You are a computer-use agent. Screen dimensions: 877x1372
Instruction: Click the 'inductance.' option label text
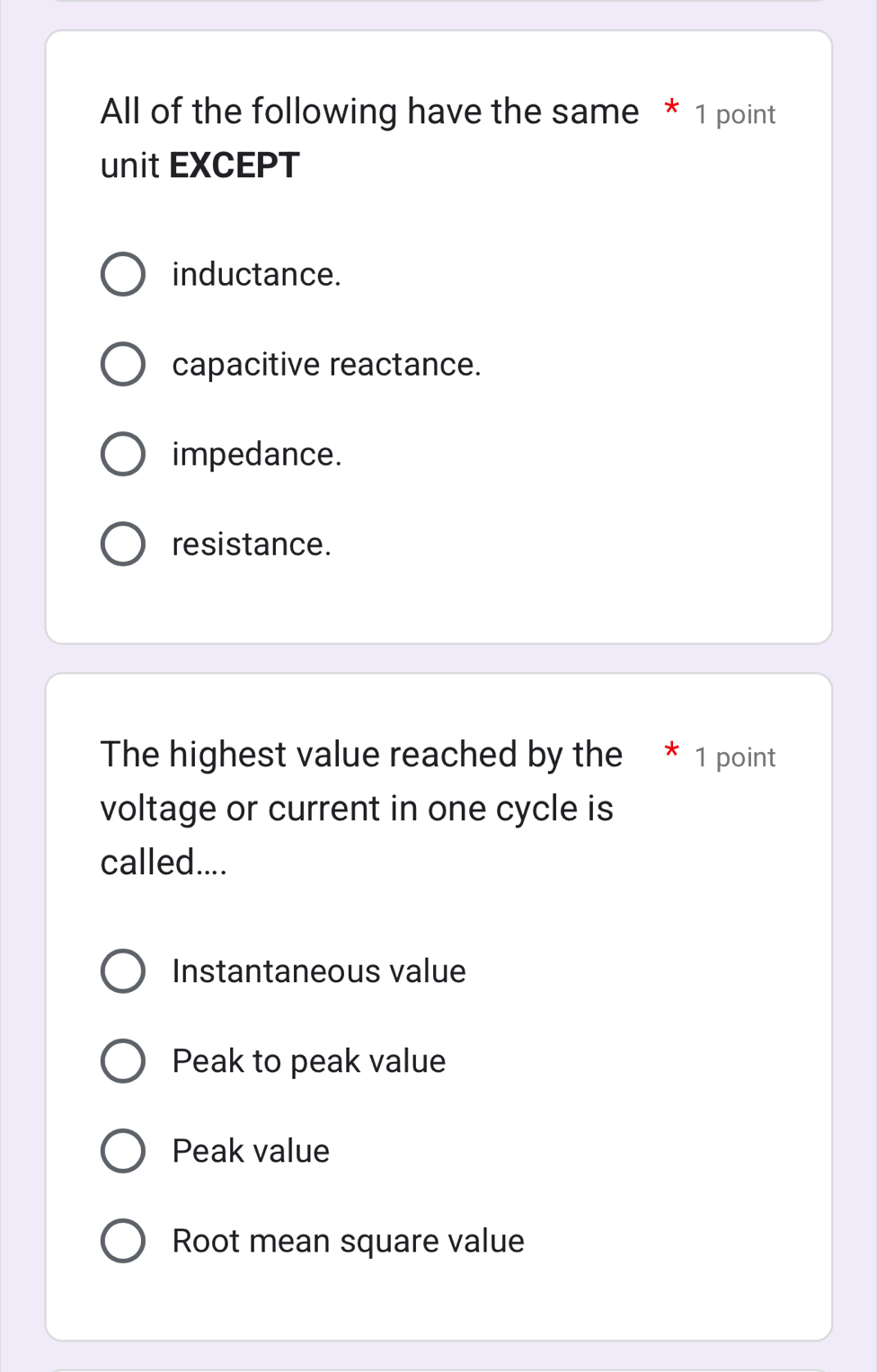coord(257,275)
